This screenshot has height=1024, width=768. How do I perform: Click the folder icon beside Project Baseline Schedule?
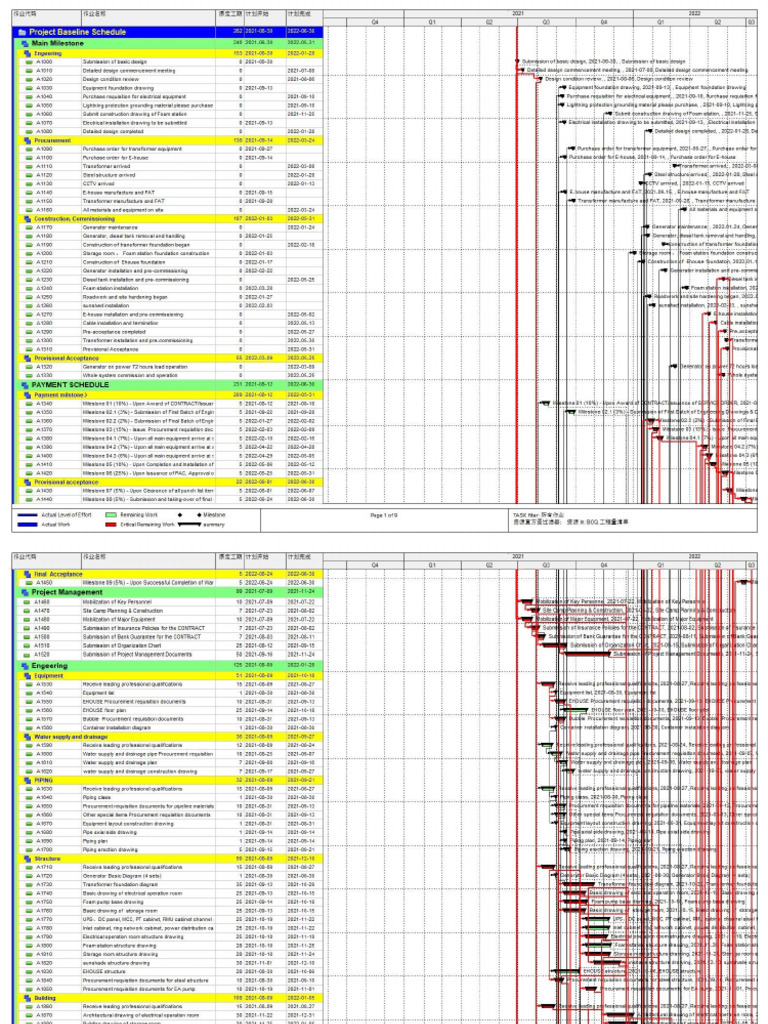(23, 32)
